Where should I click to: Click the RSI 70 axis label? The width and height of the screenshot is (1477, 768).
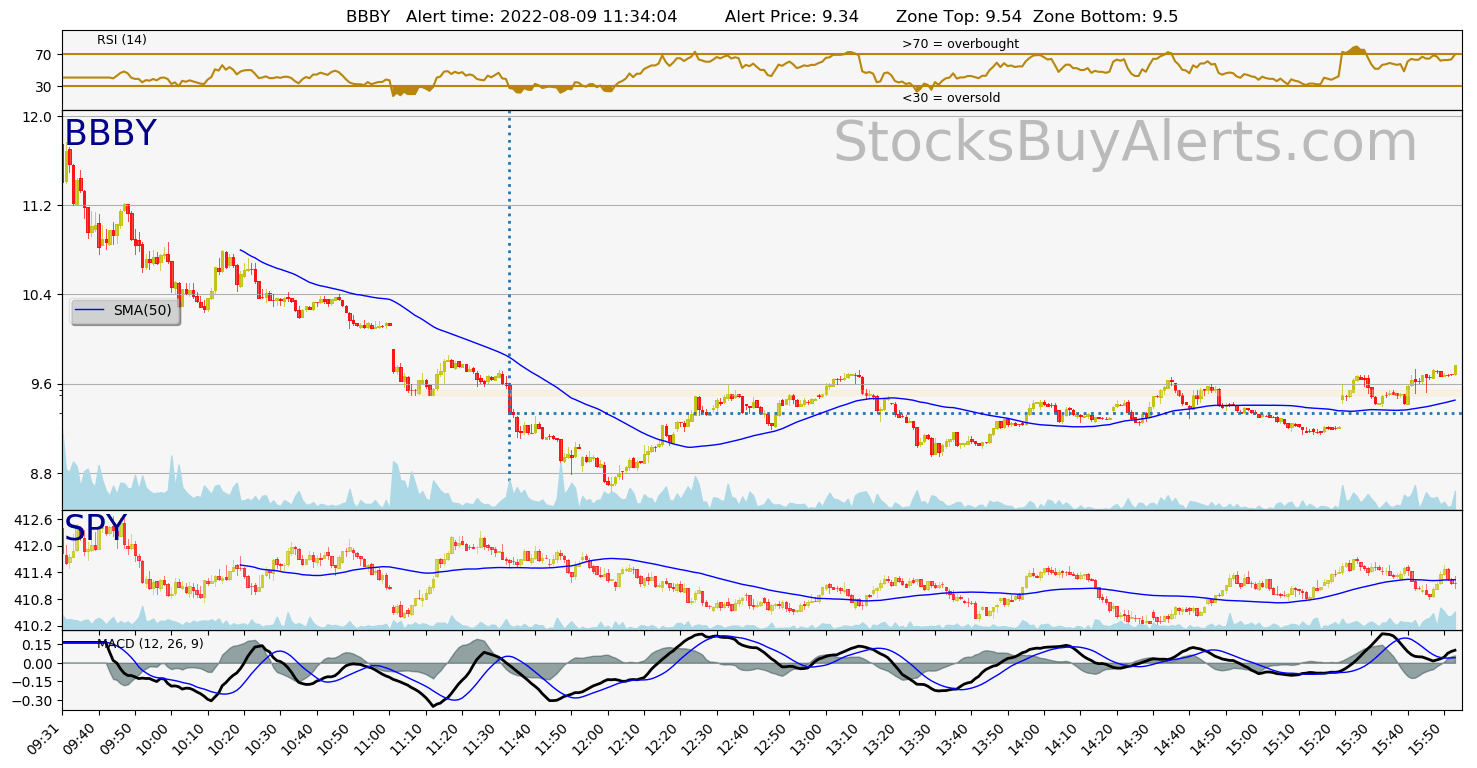(44, 54)
